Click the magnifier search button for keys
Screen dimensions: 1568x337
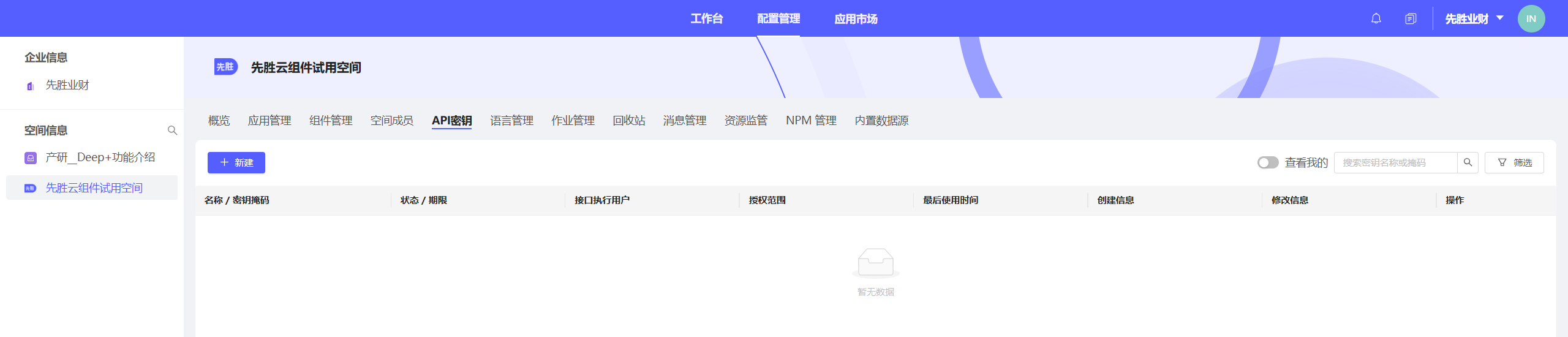pos(1468,162)
